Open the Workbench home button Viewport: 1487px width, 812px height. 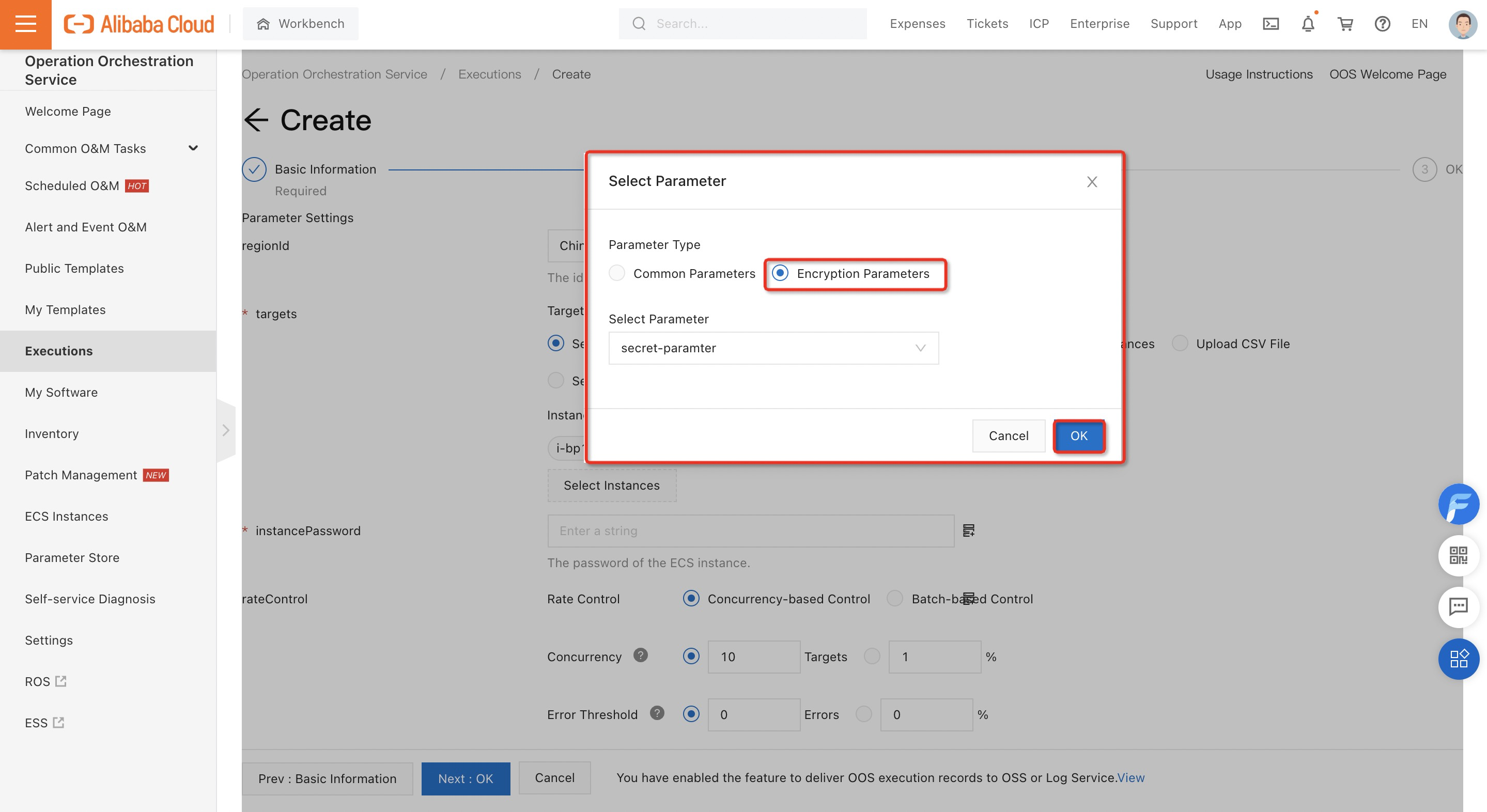click(300, 24)
